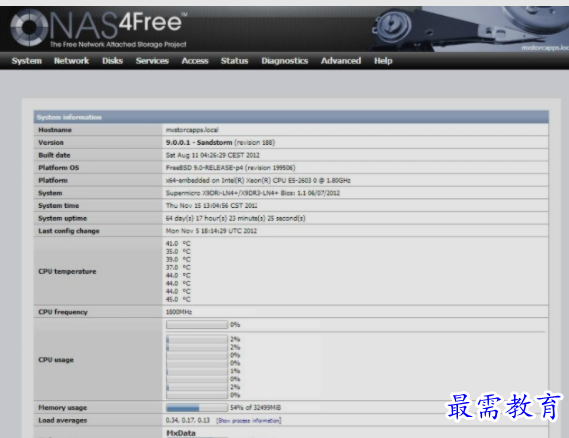Viewport: 569px width, 438px height.
Task: Click the Memory usage progress bar
Action: 197,408
